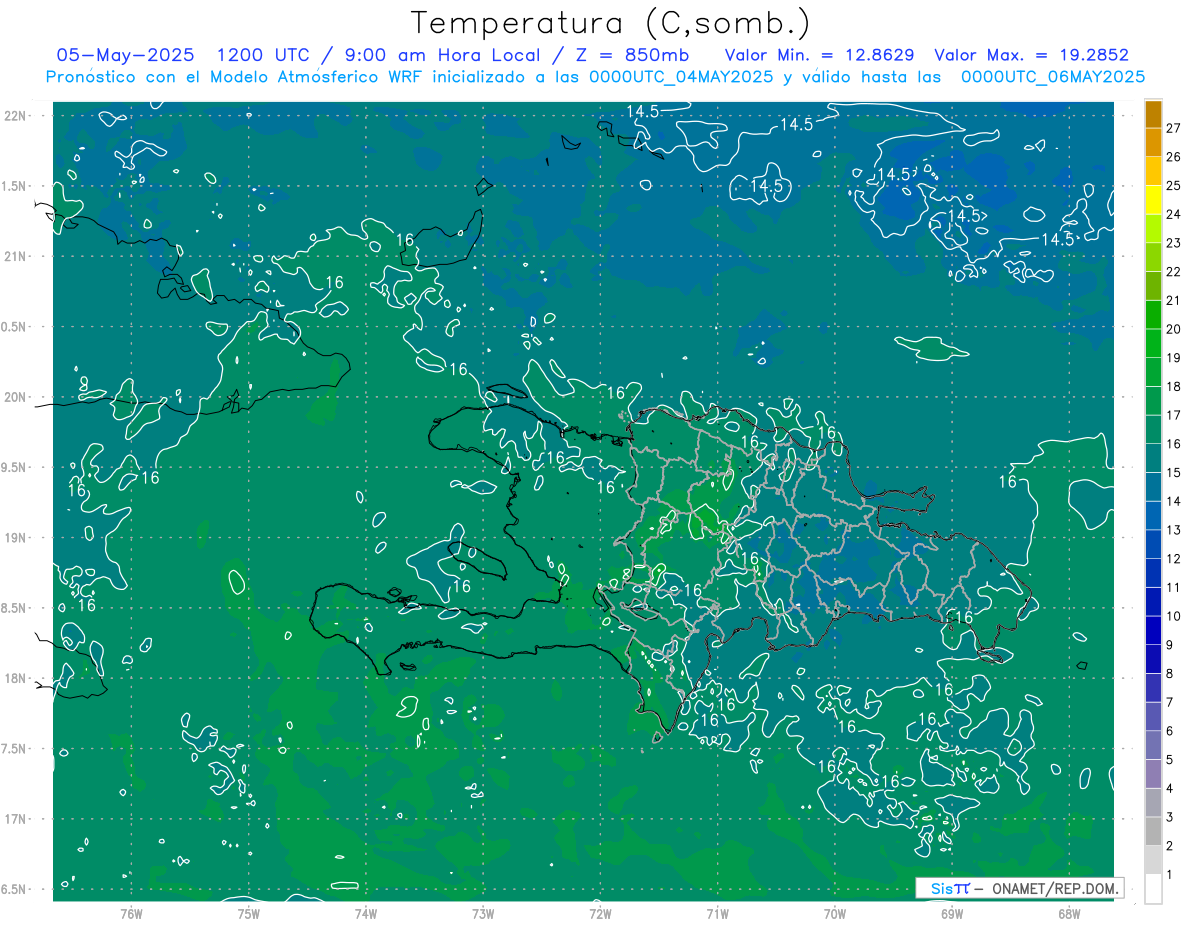Click the "3" label on the color scale

[x=1169, y=817]
